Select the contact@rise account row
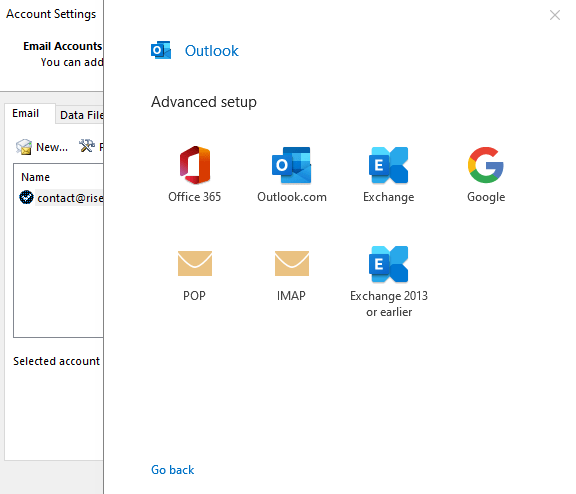This screenshot has height=494, width=576. click(61, 198)
